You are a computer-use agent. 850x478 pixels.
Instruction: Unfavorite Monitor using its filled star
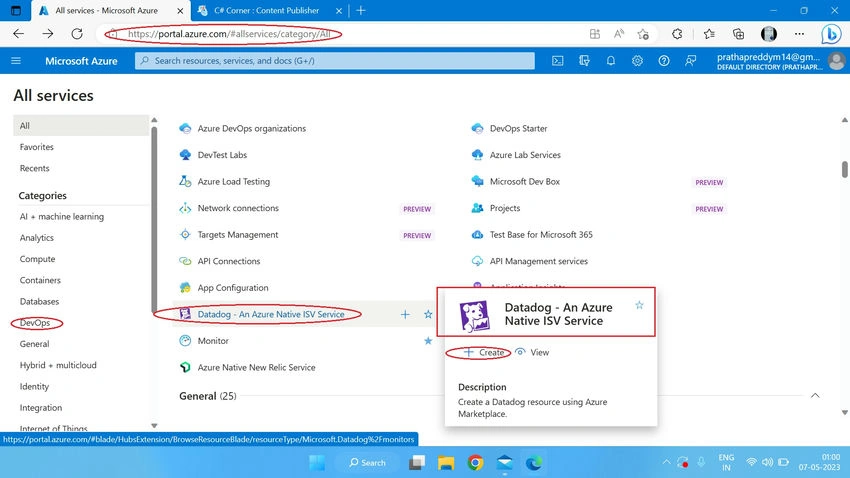tap(428, 341)
